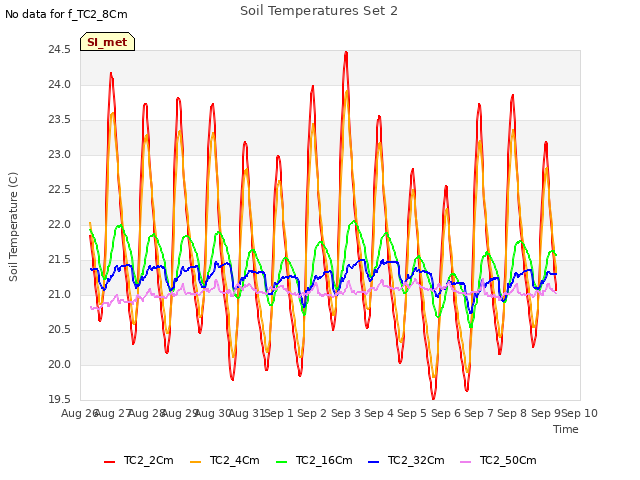Viewport: 640px width, 480px height.
Task: Click the Soil Temperature (C) axis label
Action: pos(13,227)
